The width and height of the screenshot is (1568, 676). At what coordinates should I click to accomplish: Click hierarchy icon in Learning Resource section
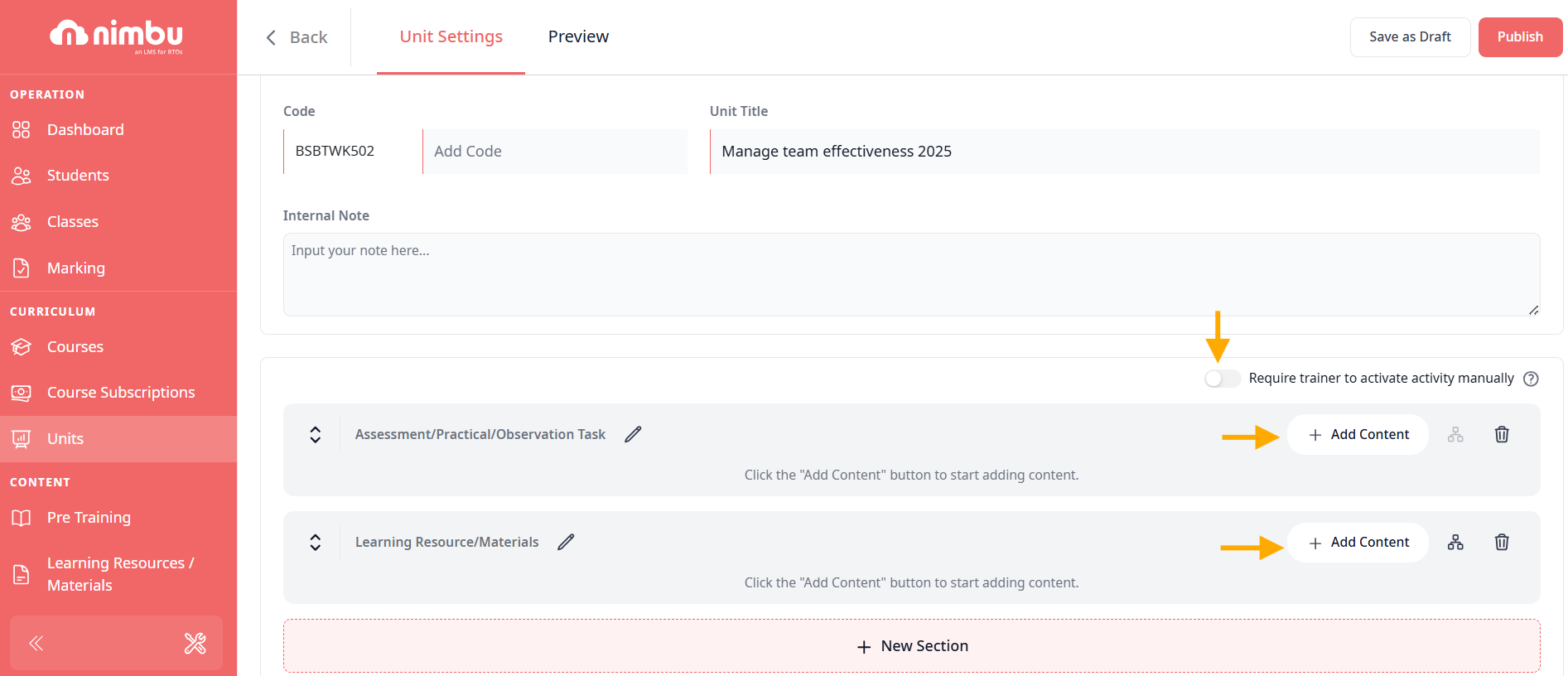click(x=1455, y=543)
